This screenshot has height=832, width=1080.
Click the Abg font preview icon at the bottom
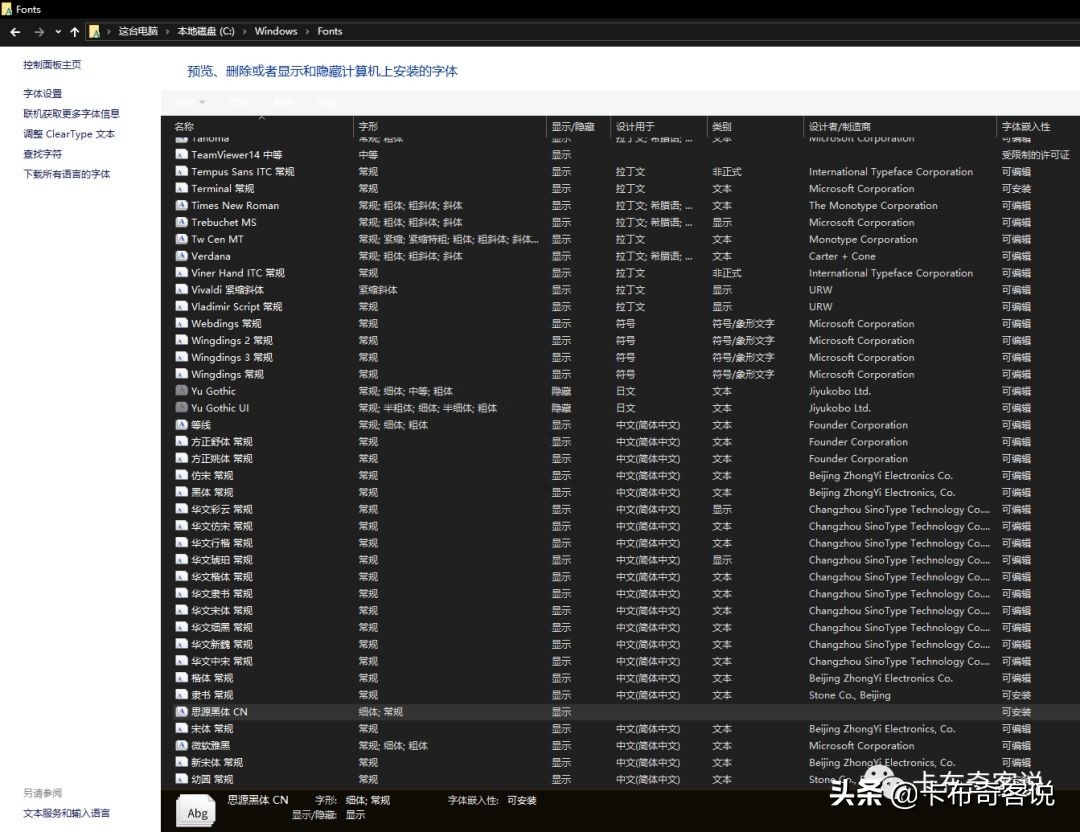196,811
